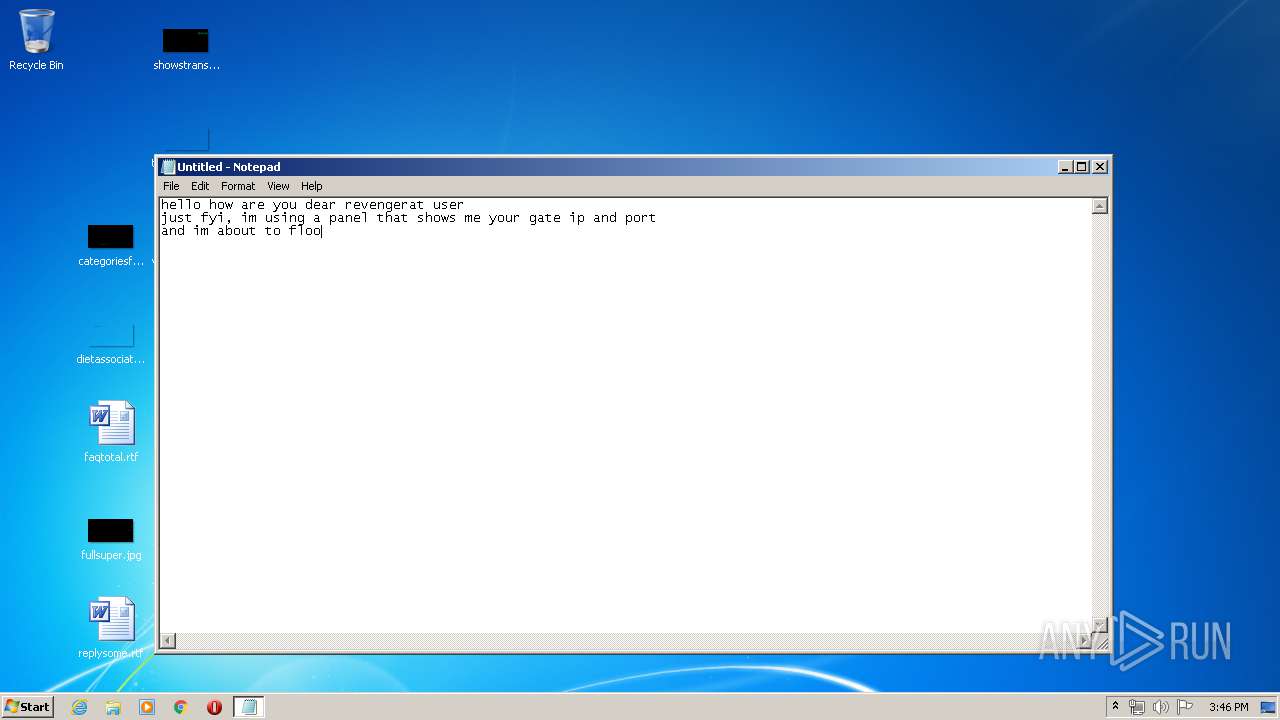Click the Notepad system menu icon in title bar
This screenshot has width=1280, height=720.
click(168, 167)
